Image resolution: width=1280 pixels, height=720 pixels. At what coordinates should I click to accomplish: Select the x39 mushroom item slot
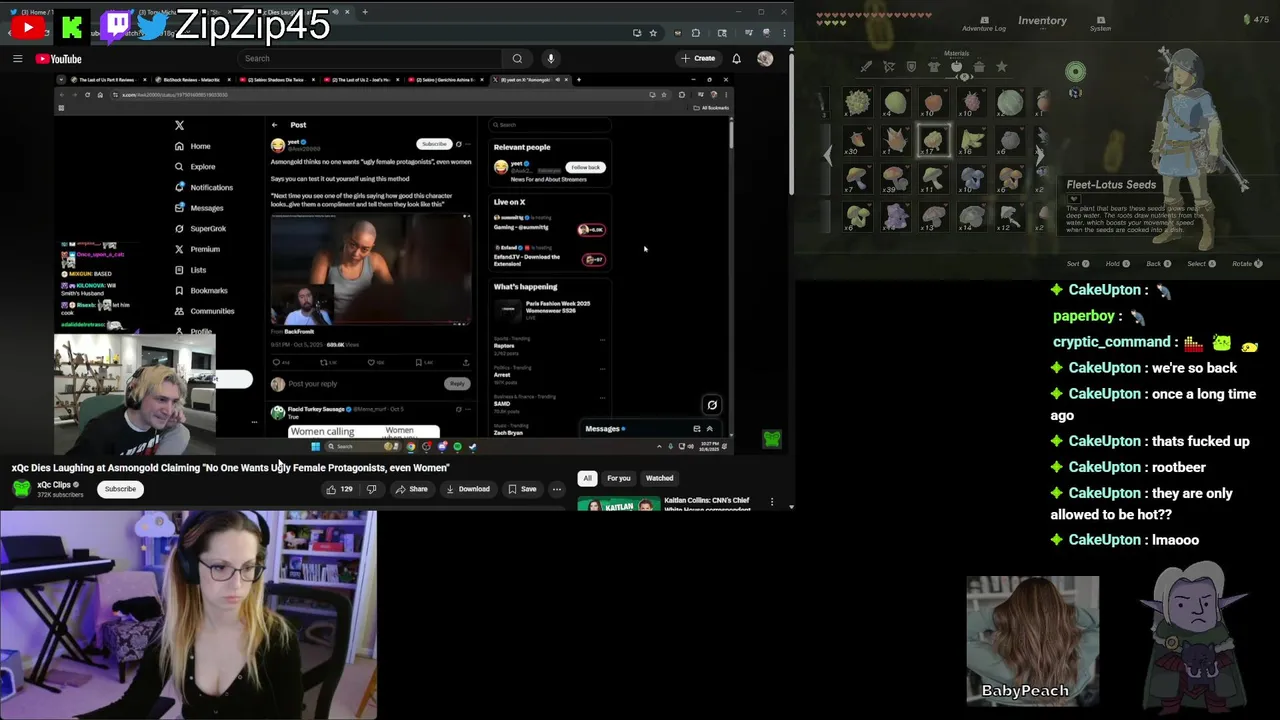tap(895, 179)
